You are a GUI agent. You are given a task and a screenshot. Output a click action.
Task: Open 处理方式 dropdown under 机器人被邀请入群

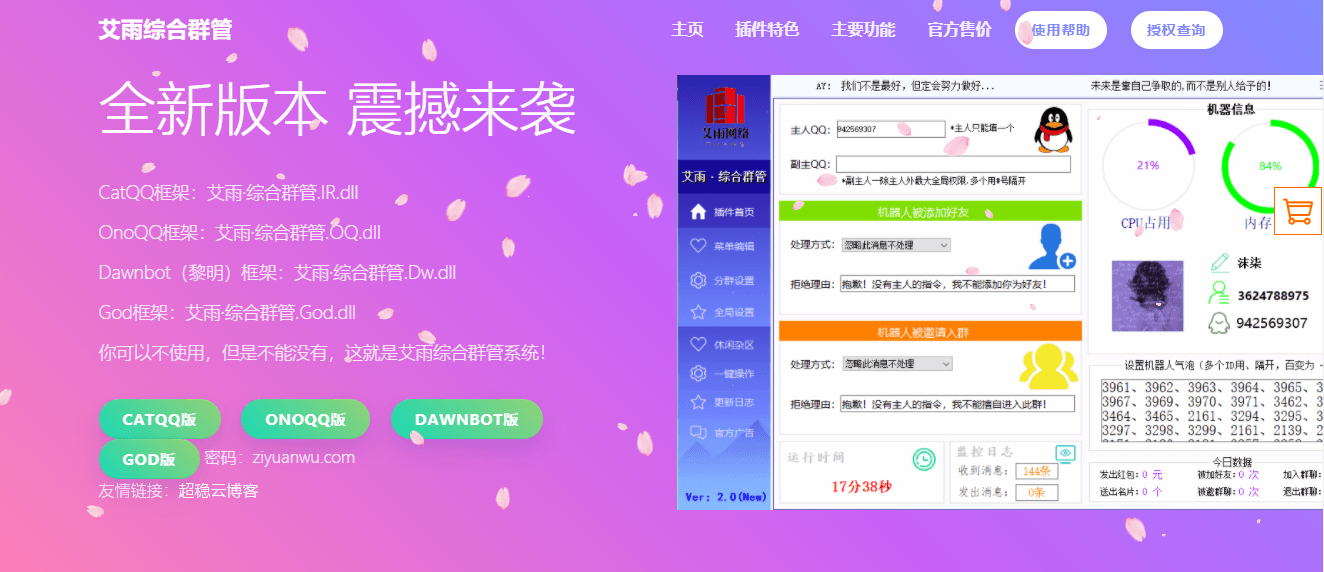tap(897, 364)
